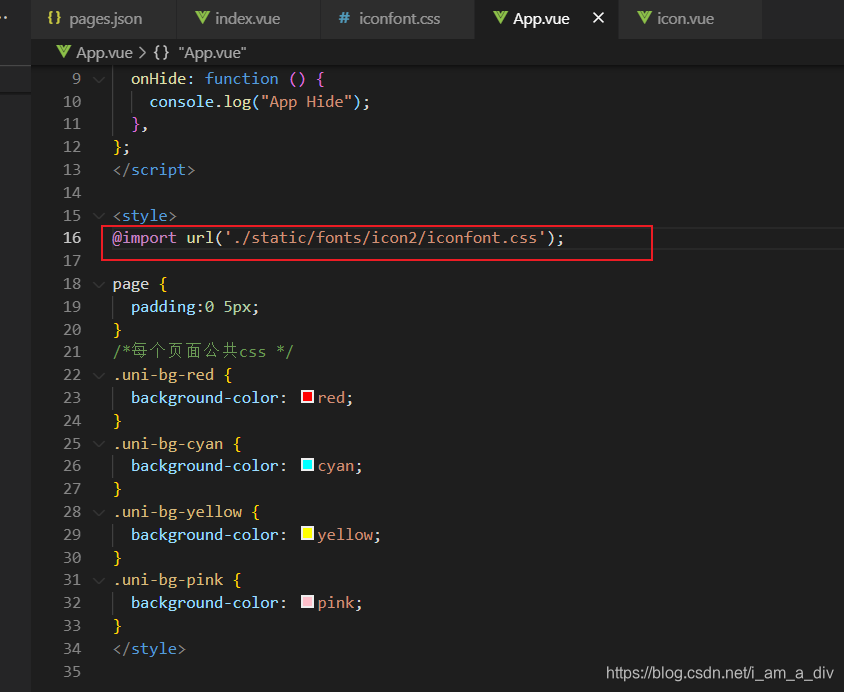844x692 pixels.
Task: Collapse the page rule at line 18
Action: click(99, 284)
